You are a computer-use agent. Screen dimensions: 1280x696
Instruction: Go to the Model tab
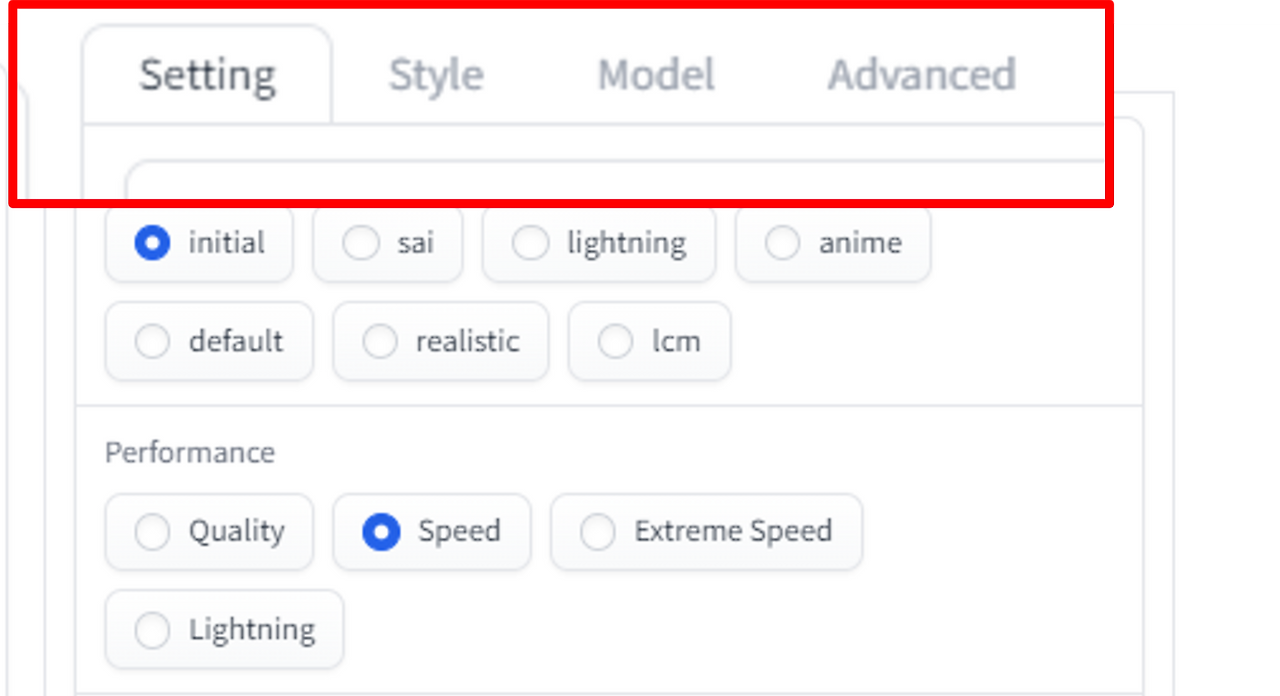pyautogui.click(x=656, y=75)
